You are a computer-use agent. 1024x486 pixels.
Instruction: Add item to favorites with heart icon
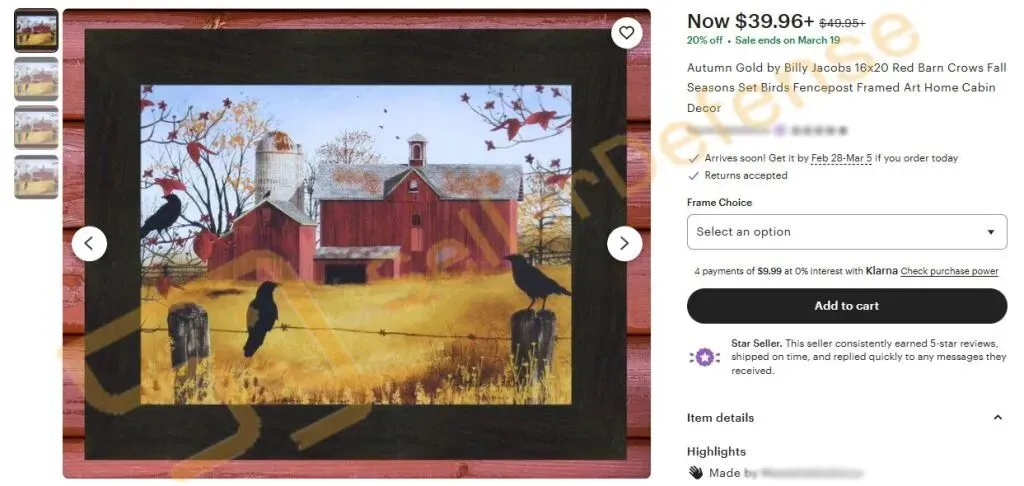626,32
